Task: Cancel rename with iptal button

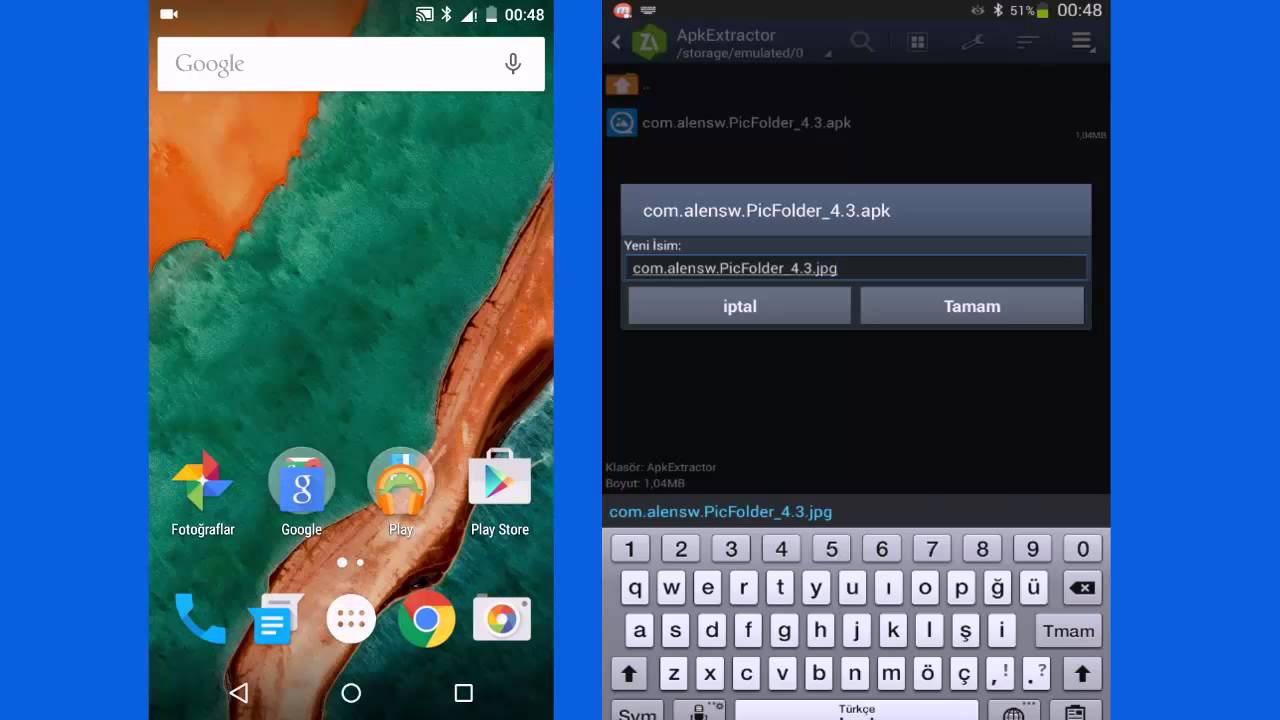Action: tap(740, 306)
